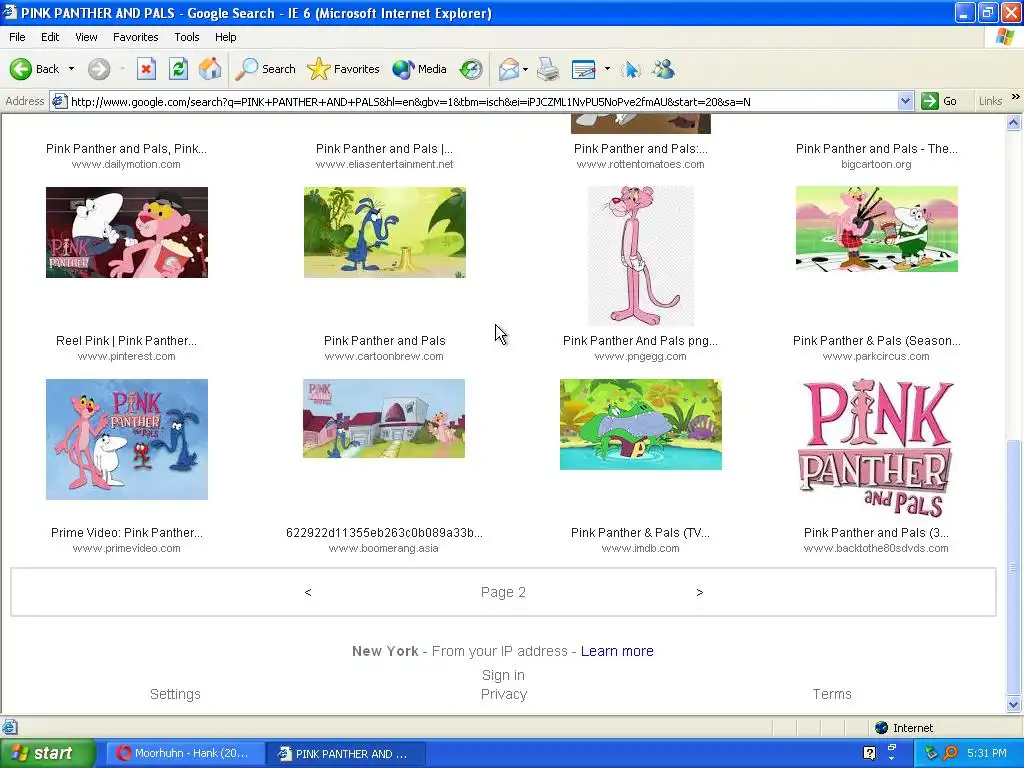This screenshot has width=1024, height=768.
Task: Click the 5:31 PM tray clock
Action: click(x=987, y=753)
